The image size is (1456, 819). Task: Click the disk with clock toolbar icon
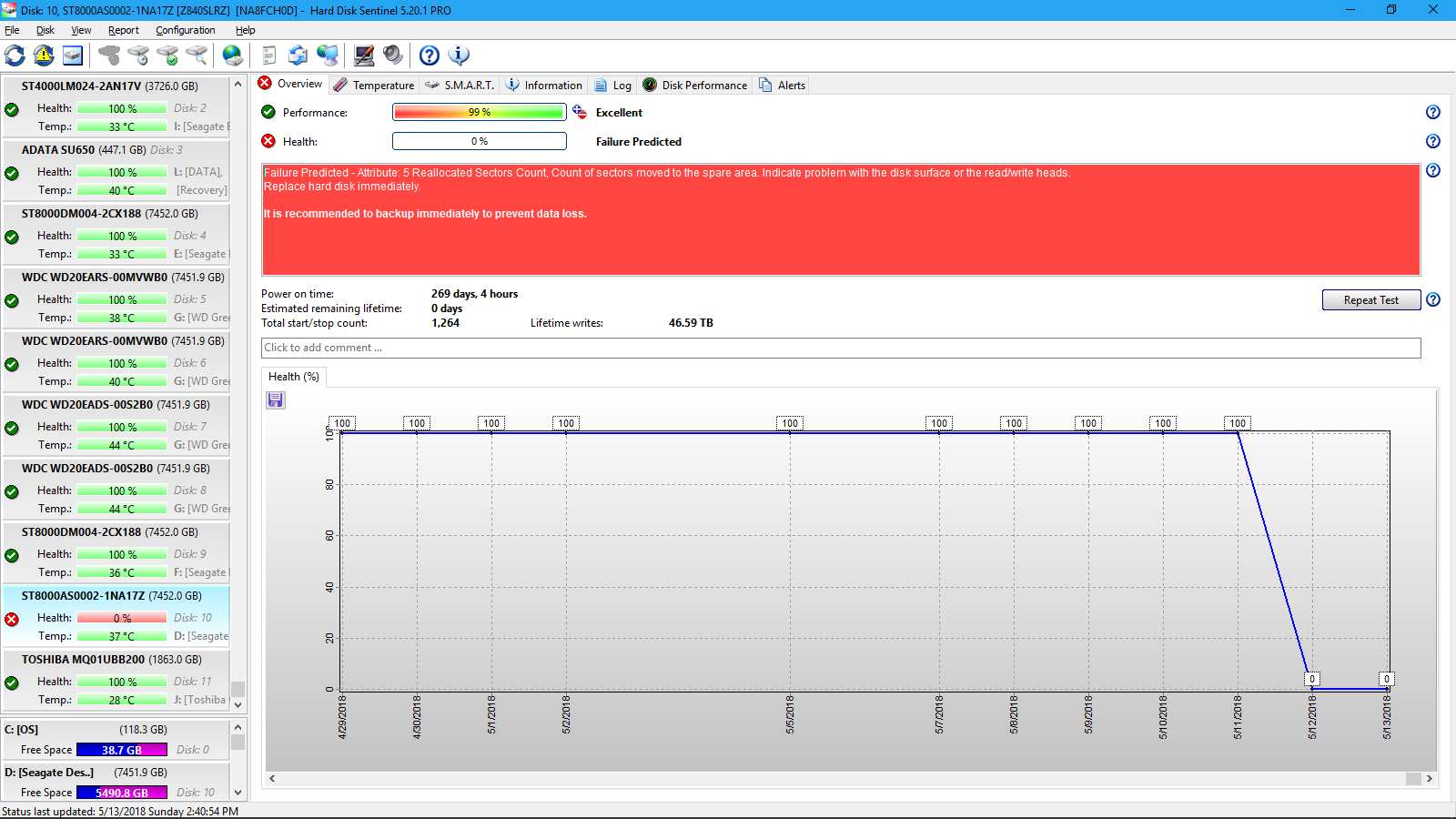pos(138,56)
